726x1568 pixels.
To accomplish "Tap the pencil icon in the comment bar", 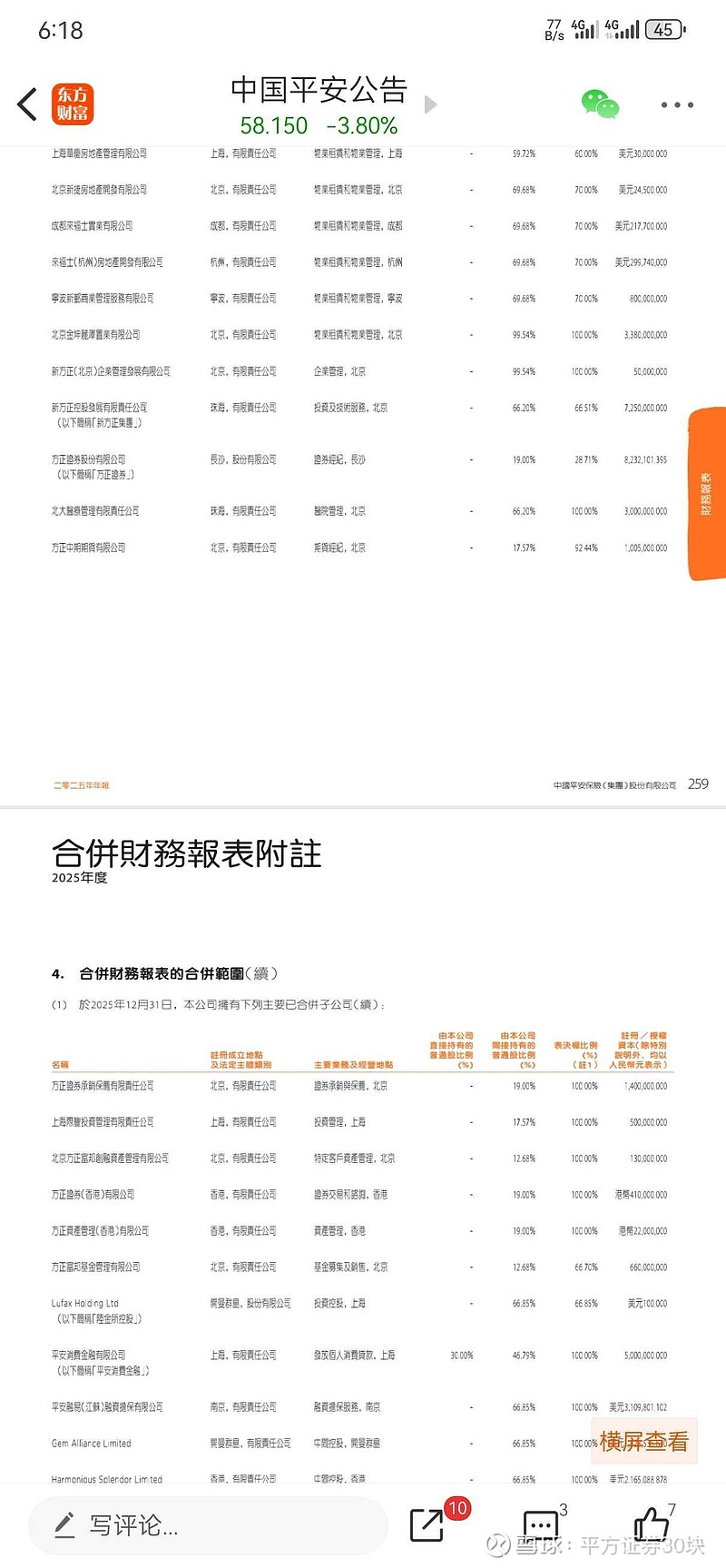I will pos(64,1524).
